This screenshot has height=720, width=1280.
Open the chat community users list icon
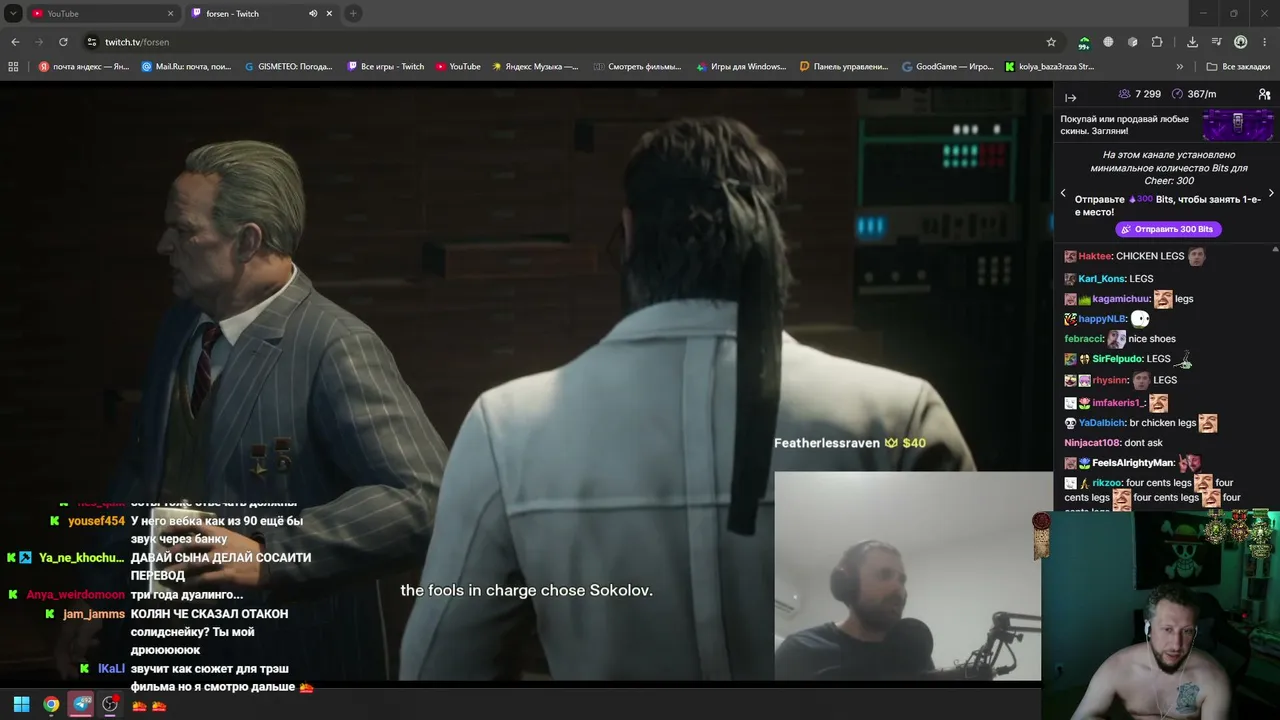(1264, 94)
